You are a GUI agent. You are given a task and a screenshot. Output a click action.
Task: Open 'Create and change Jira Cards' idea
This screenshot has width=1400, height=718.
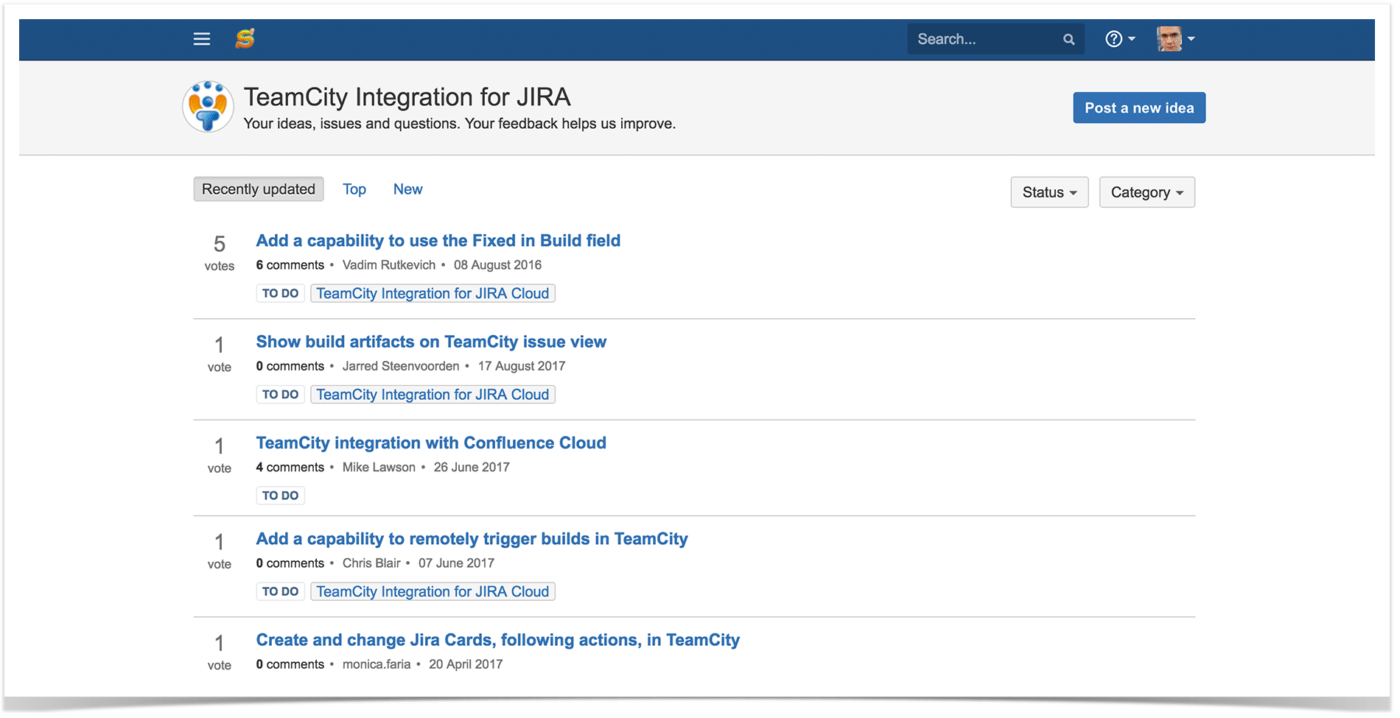pyautogui.click(x=498, y=639)
